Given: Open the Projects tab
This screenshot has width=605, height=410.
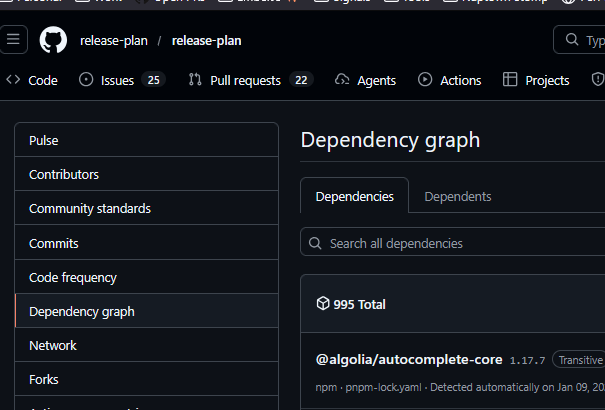Looking at the screenshot, I should point(536,80).
